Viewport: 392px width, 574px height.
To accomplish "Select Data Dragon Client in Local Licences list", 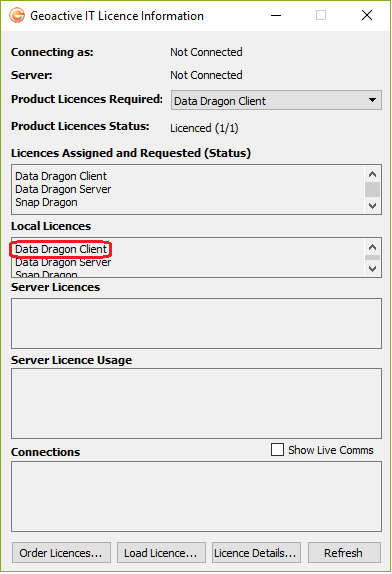I will click(x=61, y=249).
